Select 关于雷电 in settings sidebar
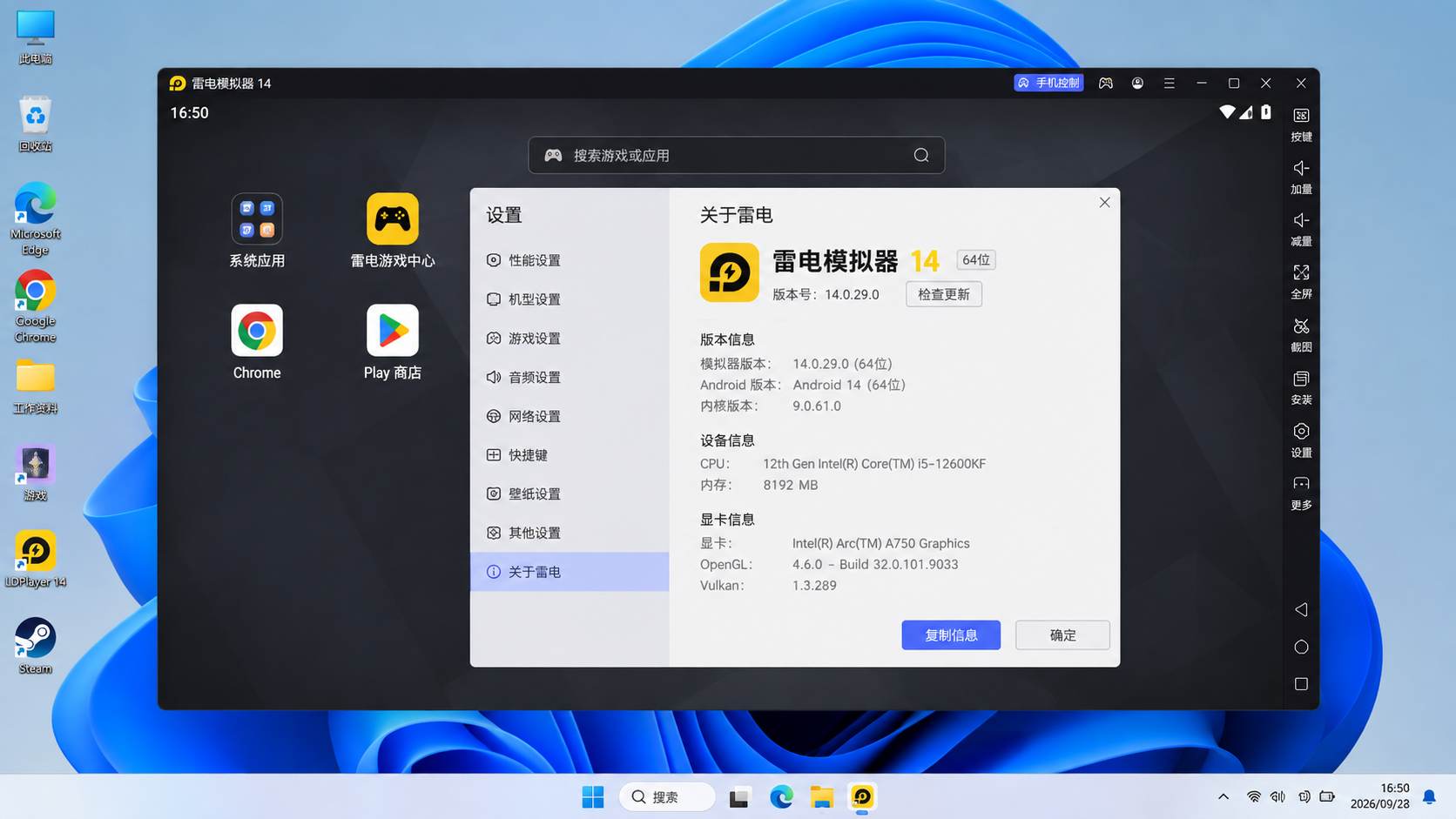This screenshot has width=1456, height=819. pyautogui.click(x=570, y=572)
